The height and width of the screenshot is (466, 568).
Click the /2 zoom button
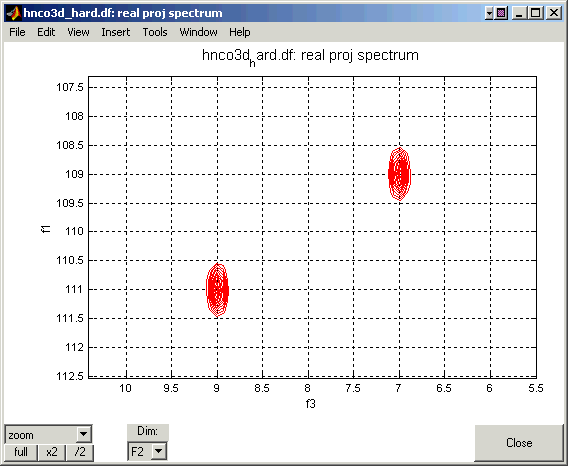point(80,452)
